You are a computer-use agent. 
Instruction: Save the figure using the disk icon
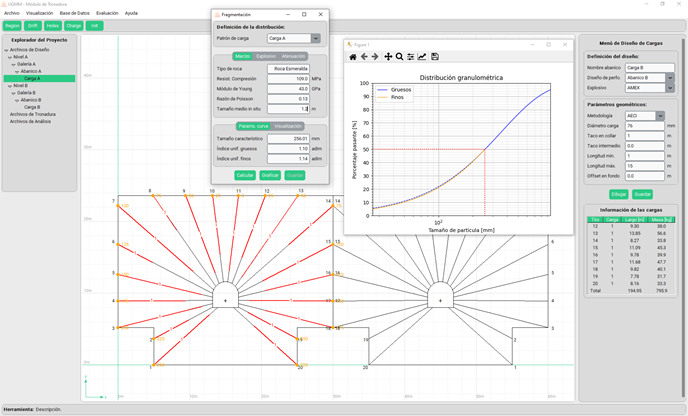point(434,57)
